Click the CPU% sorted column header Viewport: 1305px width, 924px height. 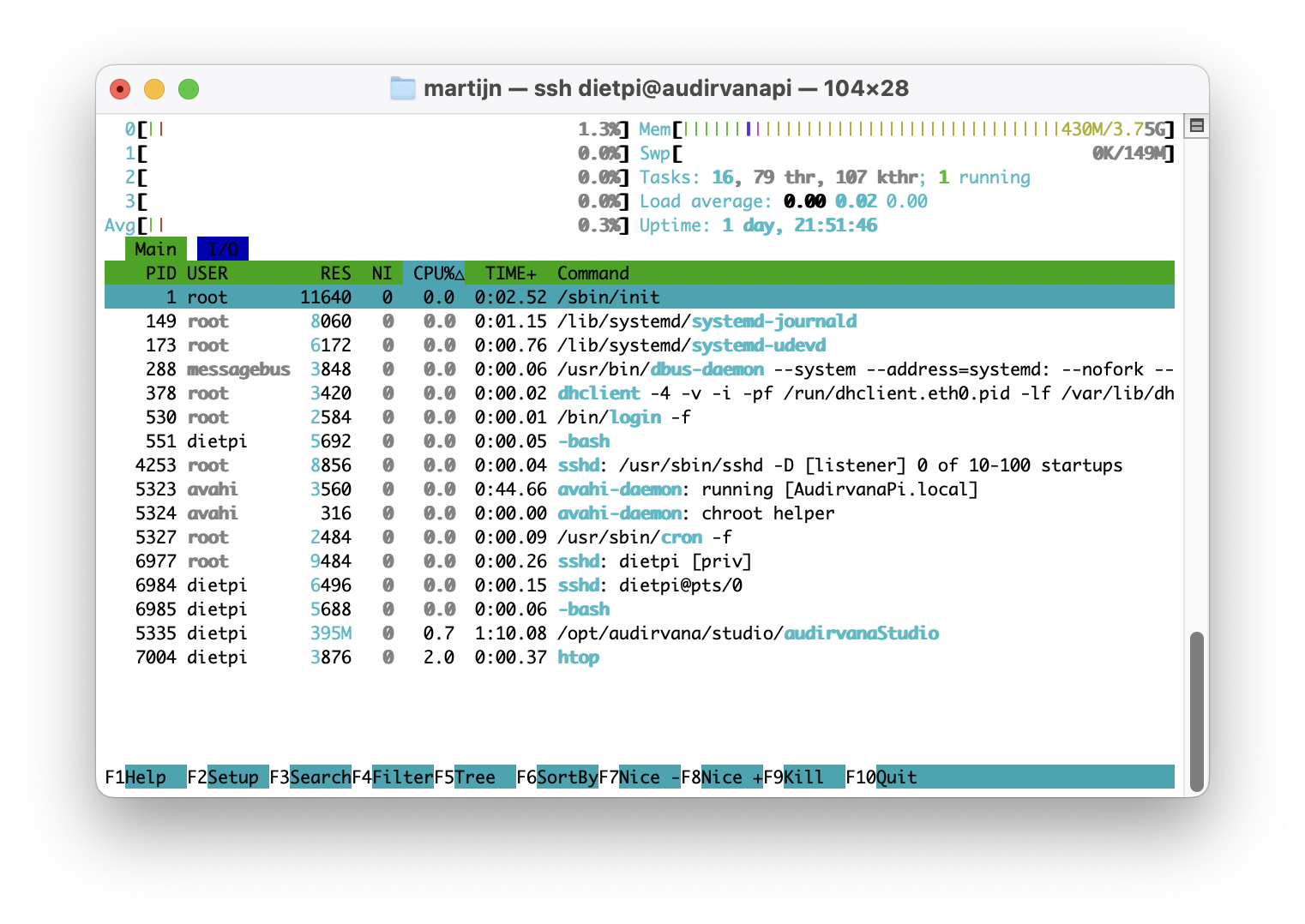(x=434, y=273)
